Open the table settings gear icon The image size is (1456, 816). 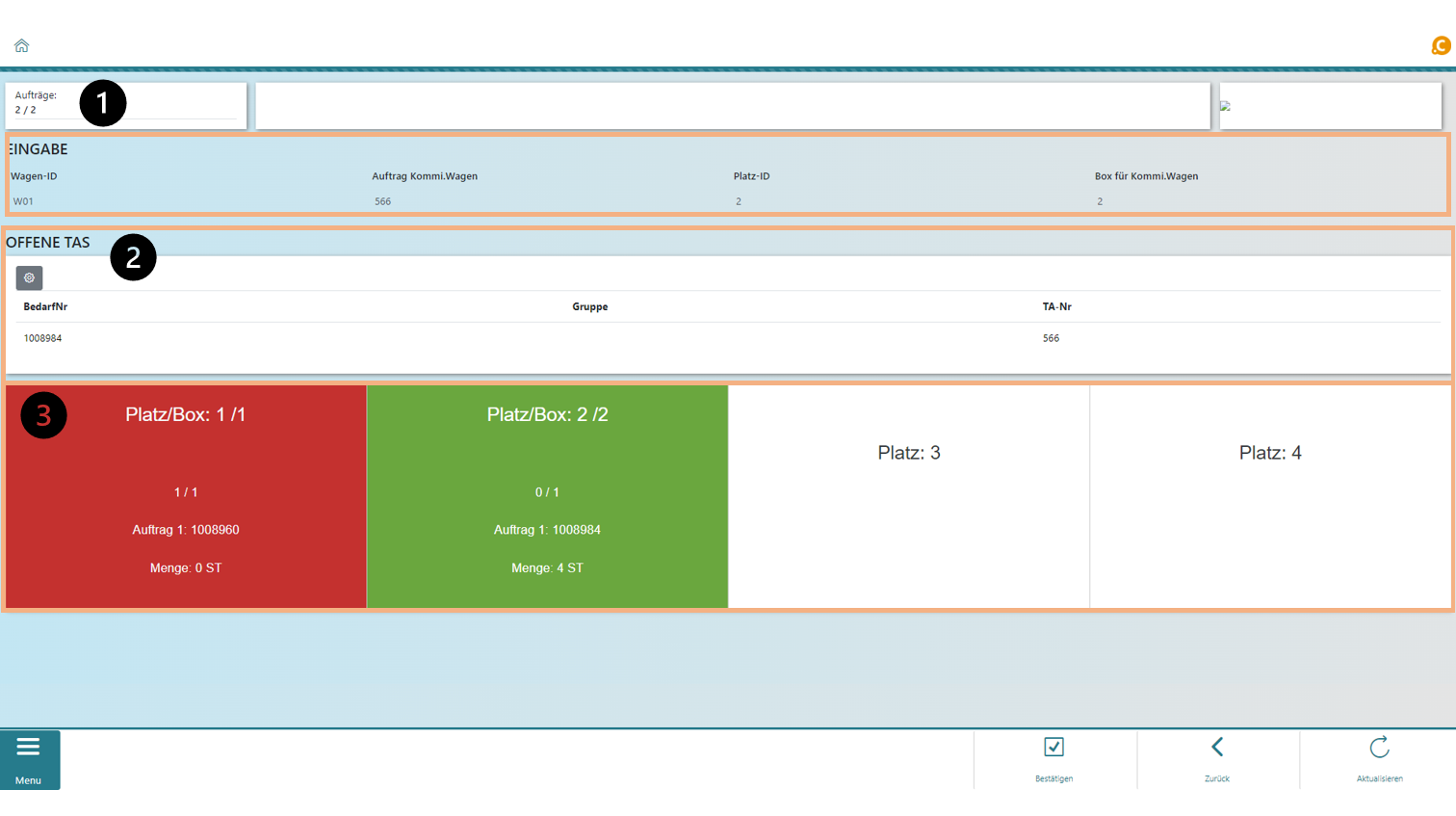[29, 277]
